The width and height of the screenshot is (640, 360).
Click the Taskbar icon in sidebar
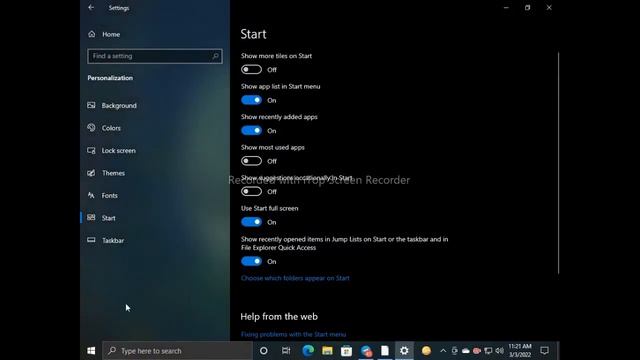[x=91, y=240]
